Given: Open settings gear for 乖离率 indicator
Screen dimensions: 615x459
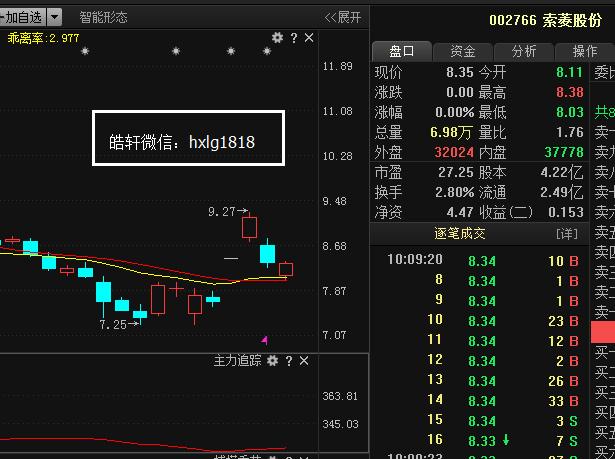Looking at the screenshot, I should point(277,38).
